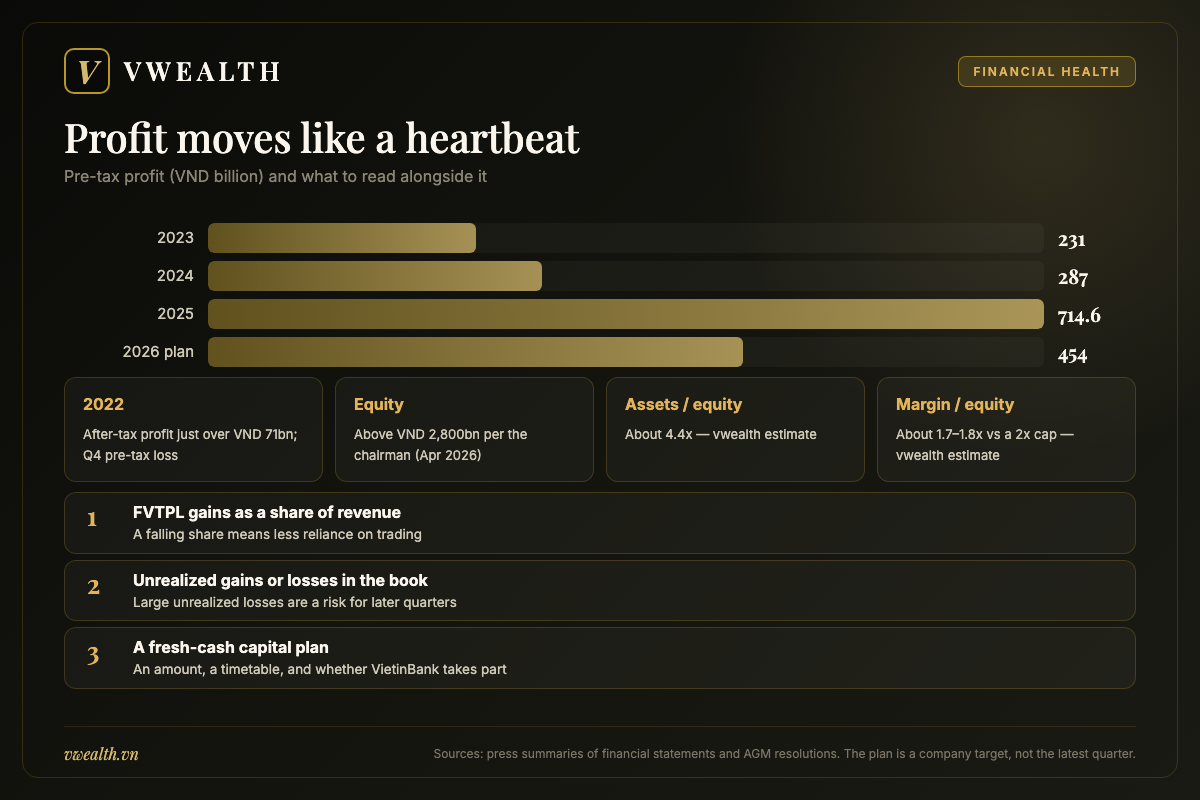Click the Profit moves like a heartbeat heading
This screenshot has height=800, width=1200.
[x=322, y=138]
